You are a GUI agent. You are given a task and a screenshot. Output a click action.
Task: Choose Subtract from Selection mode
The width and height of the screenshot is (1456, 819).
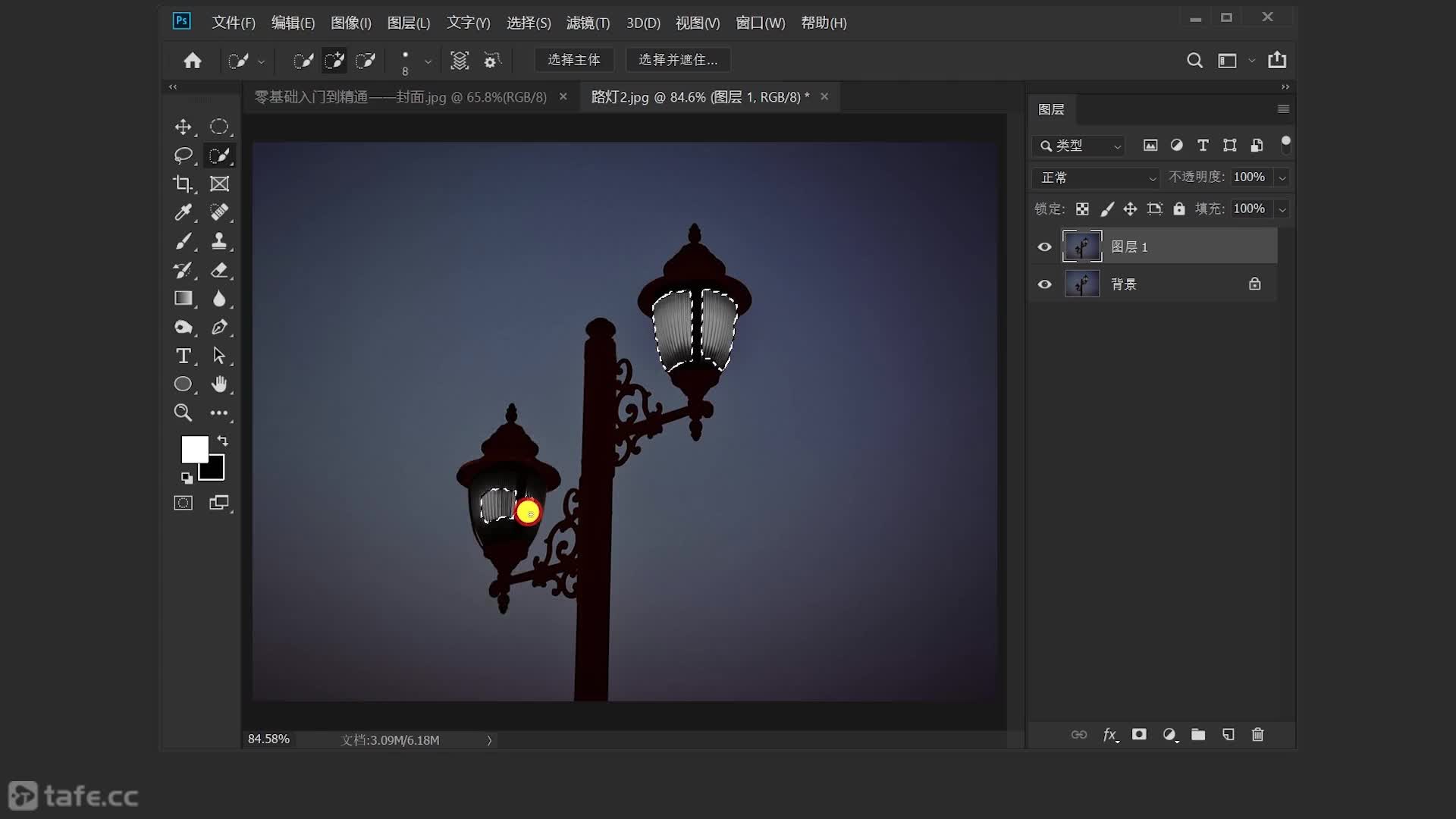[x=366, y=60]
